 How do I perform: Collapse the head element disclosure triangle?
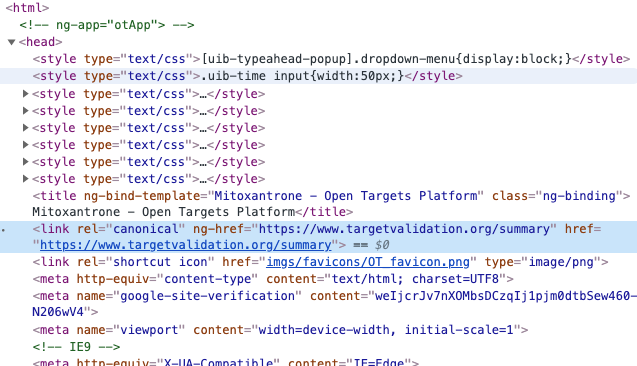click(11, 42)
